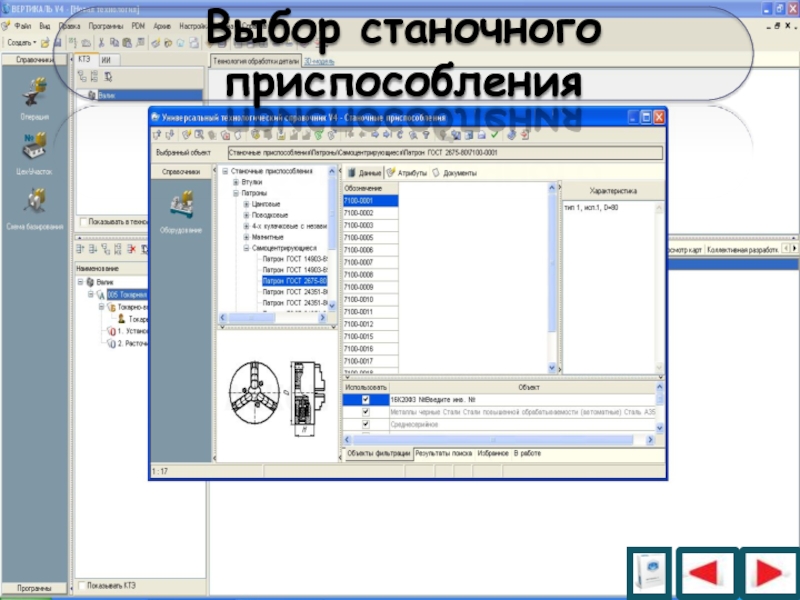Click the red back arrow slide button
Screen dimensions: 800x600
coord(708,573)
